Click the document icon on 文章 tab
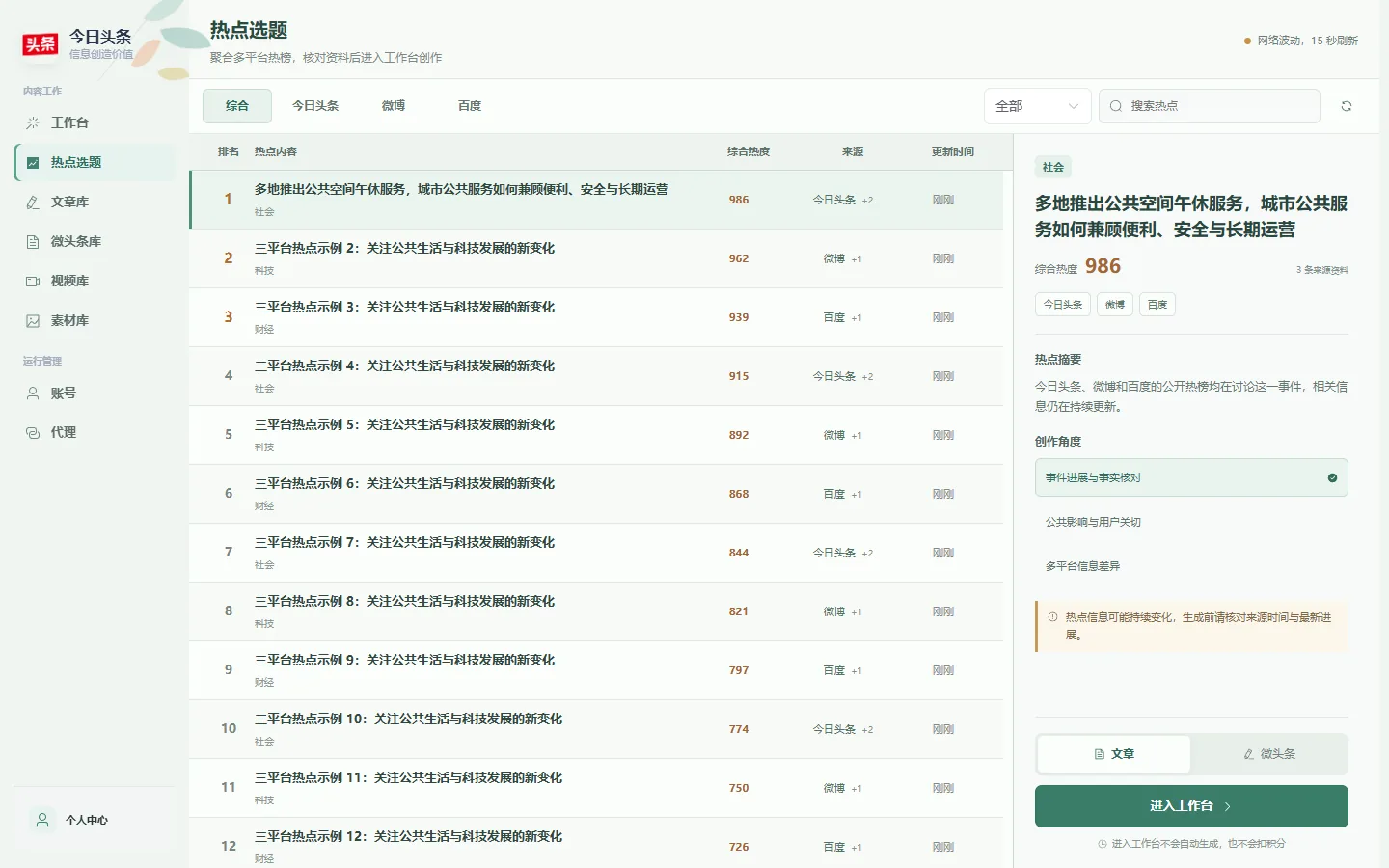Screen dimensions: 1389x868 coord(1100,754)
